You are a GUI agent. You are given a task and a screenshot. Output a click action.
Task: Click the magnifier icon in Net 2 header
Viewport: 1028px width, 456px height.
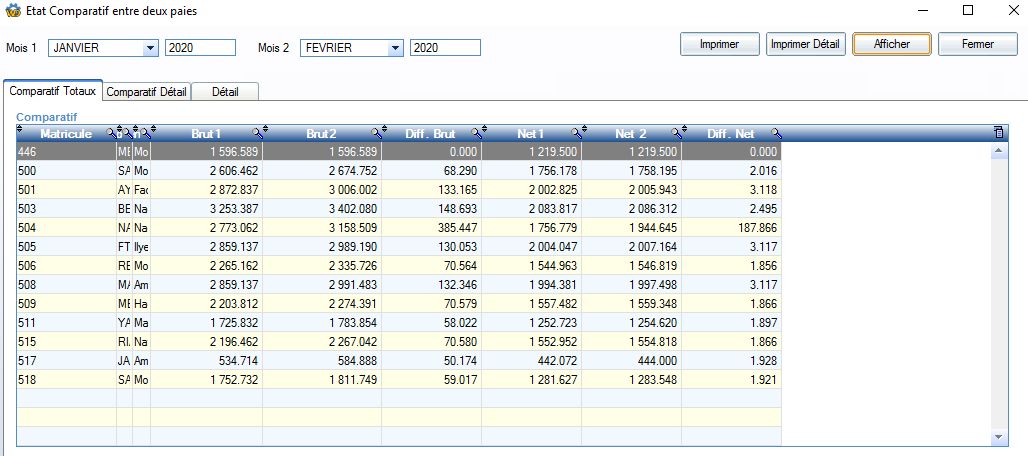click(x=676, y=133)
